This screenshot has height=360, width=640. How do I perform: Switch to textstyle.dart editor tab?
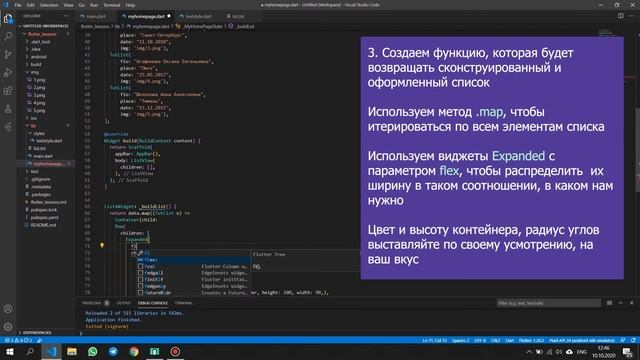[198, 16]
